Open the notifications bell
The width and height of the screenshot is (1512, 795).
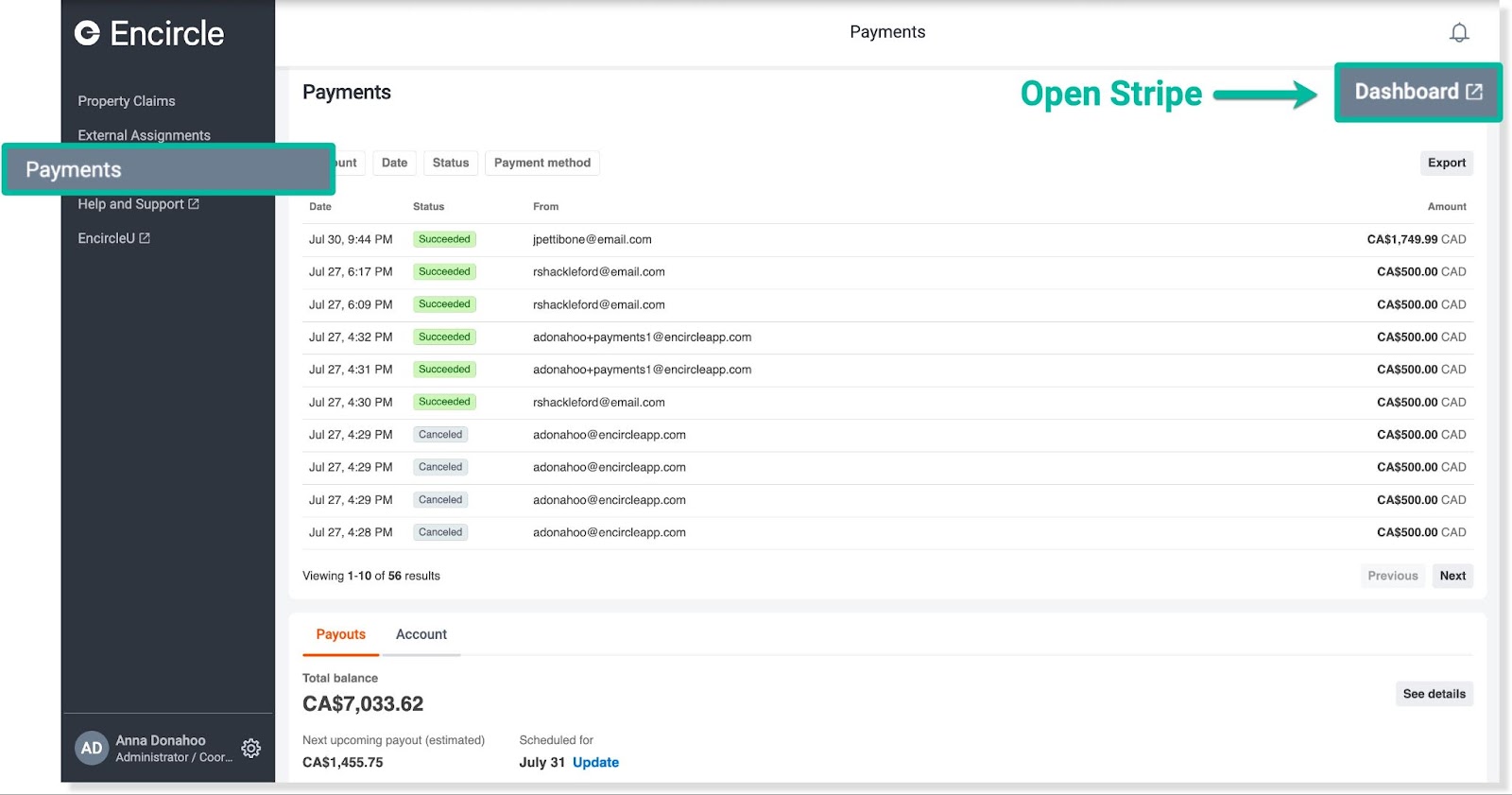point(1459,33)
